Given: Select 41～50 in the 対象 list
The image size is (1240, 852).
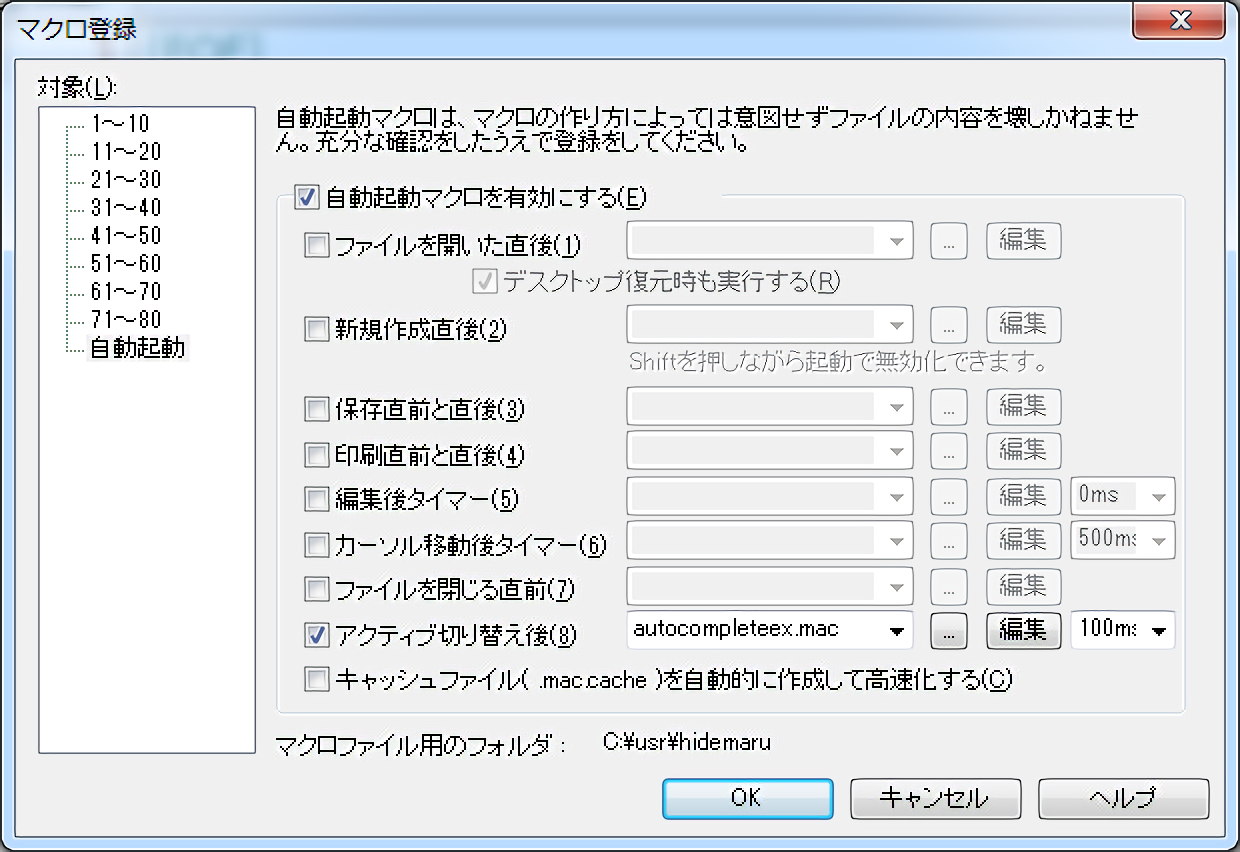Looking at the screenshot, I should (x=125, y=236).
